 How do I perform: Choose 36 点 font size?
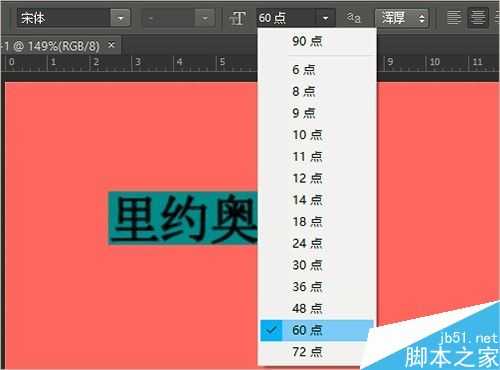click(317, 287)
